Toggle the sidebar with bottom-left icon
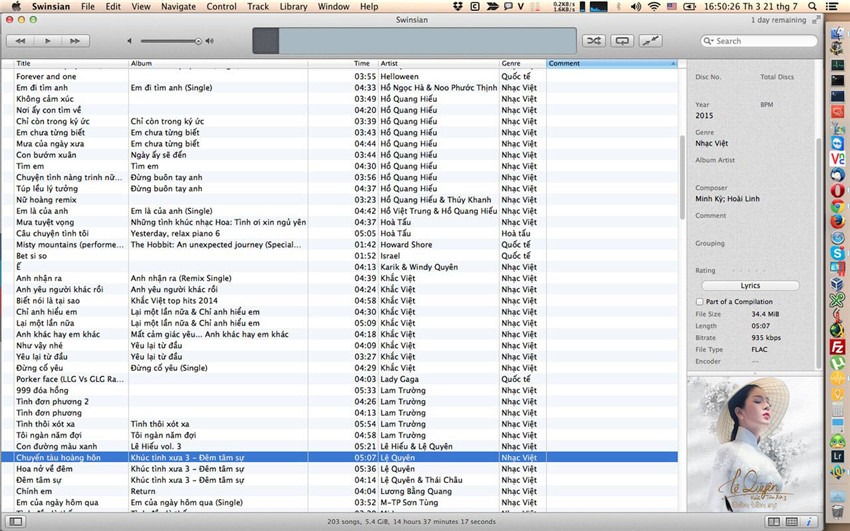This screenshot has height=531, width=850. click(x=16, y=522)
